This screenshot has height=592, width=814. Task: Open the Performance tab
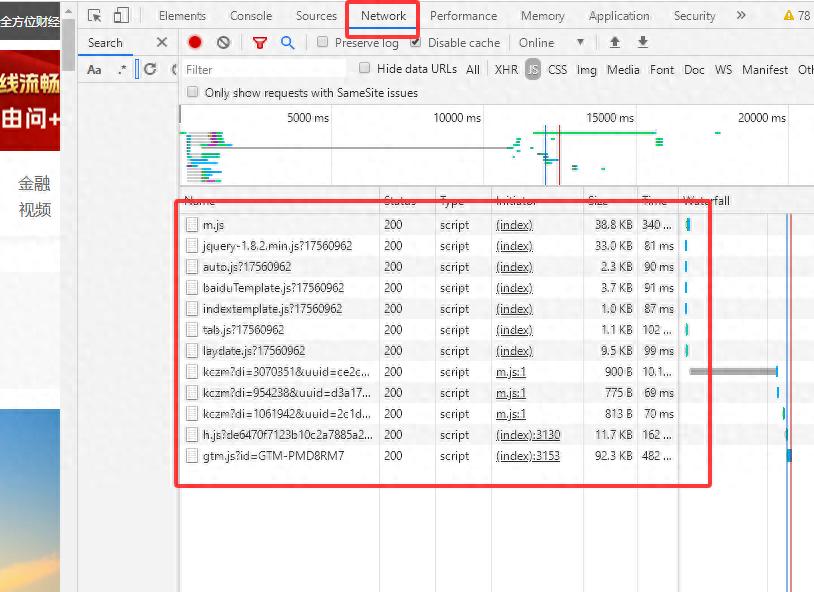(463, 16)
